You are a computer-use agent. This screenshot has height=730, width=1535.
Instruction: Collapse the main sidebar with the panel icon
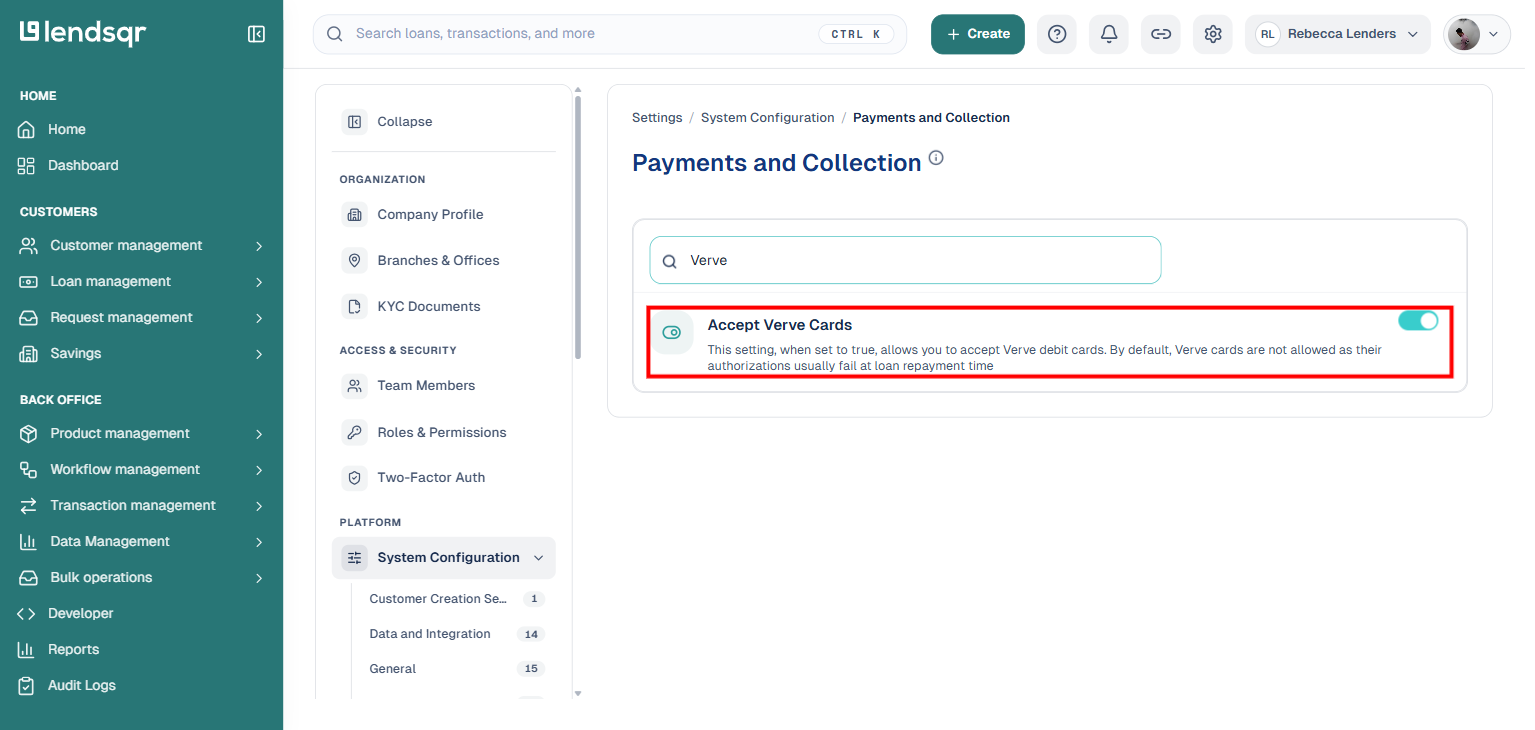pyautogui.click(x=256, y=34)
